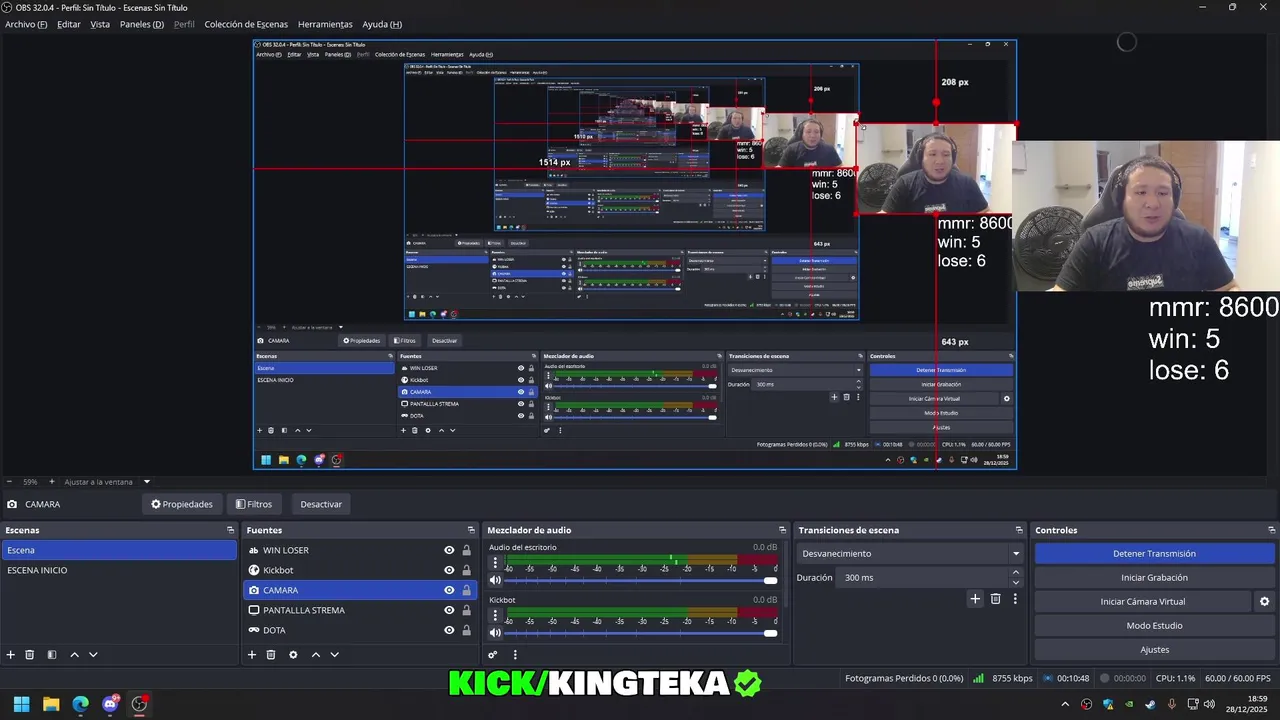
Task: Move the scene up with the Escenas up arrow
Action: (x=74, y=655)
